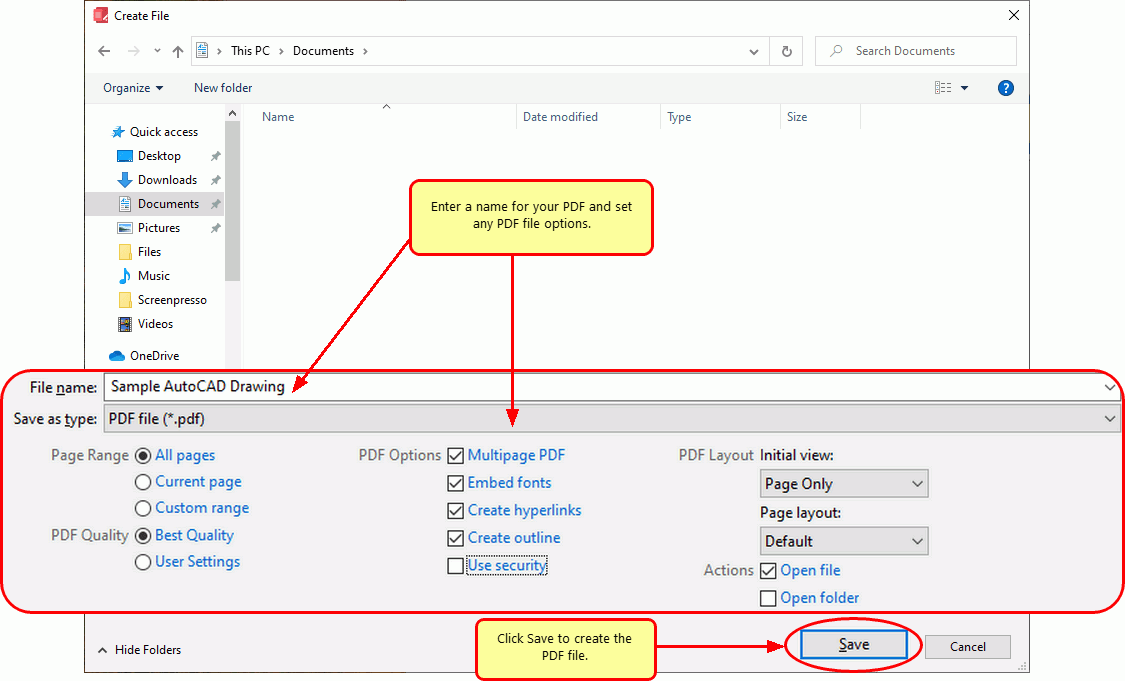Image resolution: width=1125 pixels, height=681 pixels.
Task: Change the folder view layout
Action: pos(943,88)
